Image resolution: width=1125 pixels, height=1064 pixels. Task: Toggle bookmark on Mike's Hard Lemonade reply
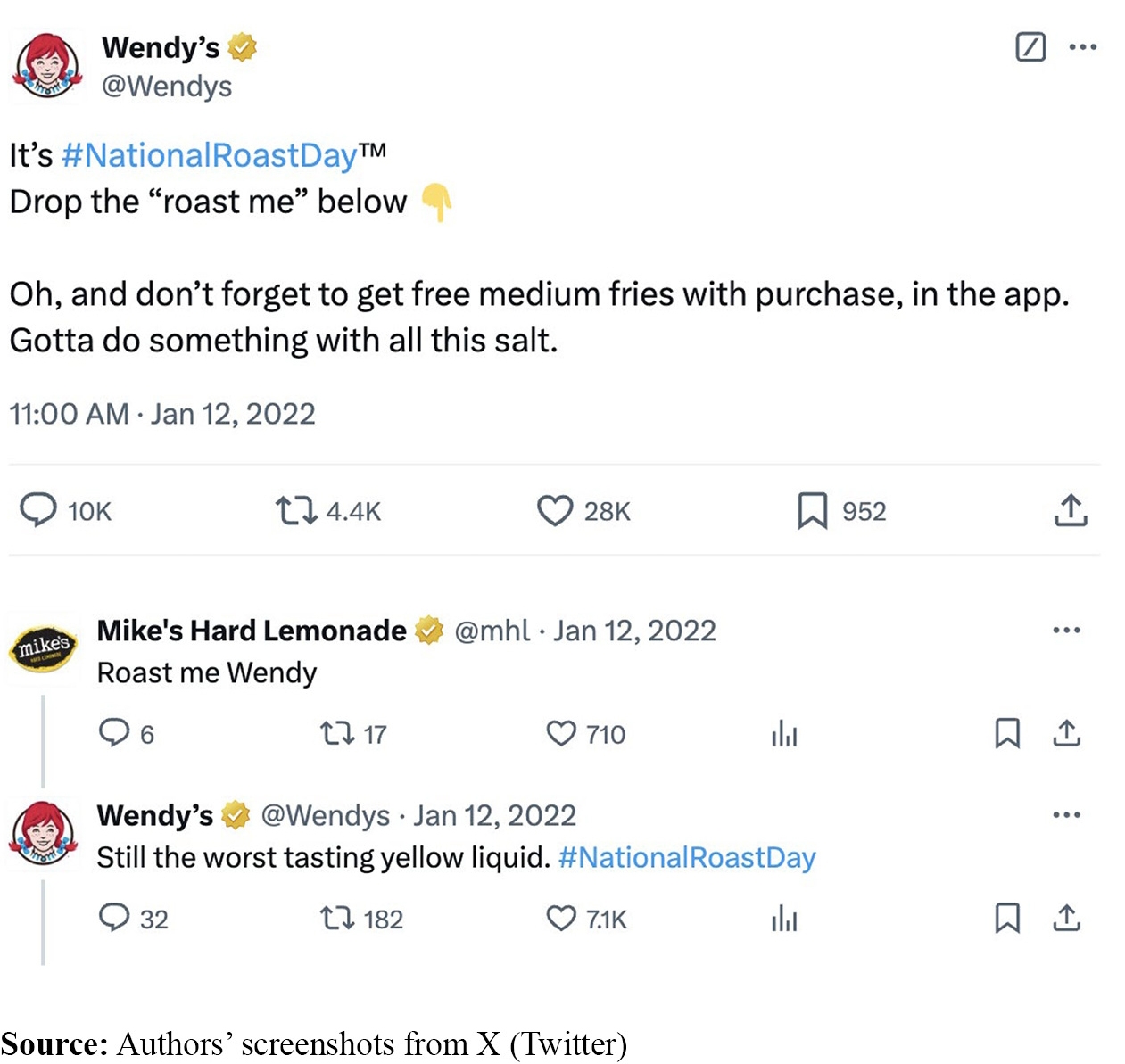1009,734
